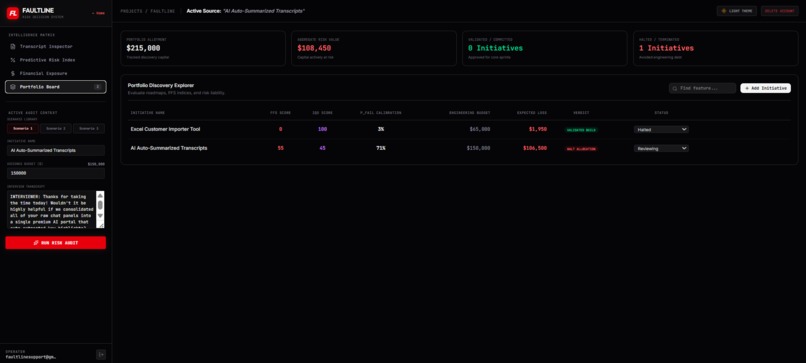Click the Initiative Name column header

[148, 113]
